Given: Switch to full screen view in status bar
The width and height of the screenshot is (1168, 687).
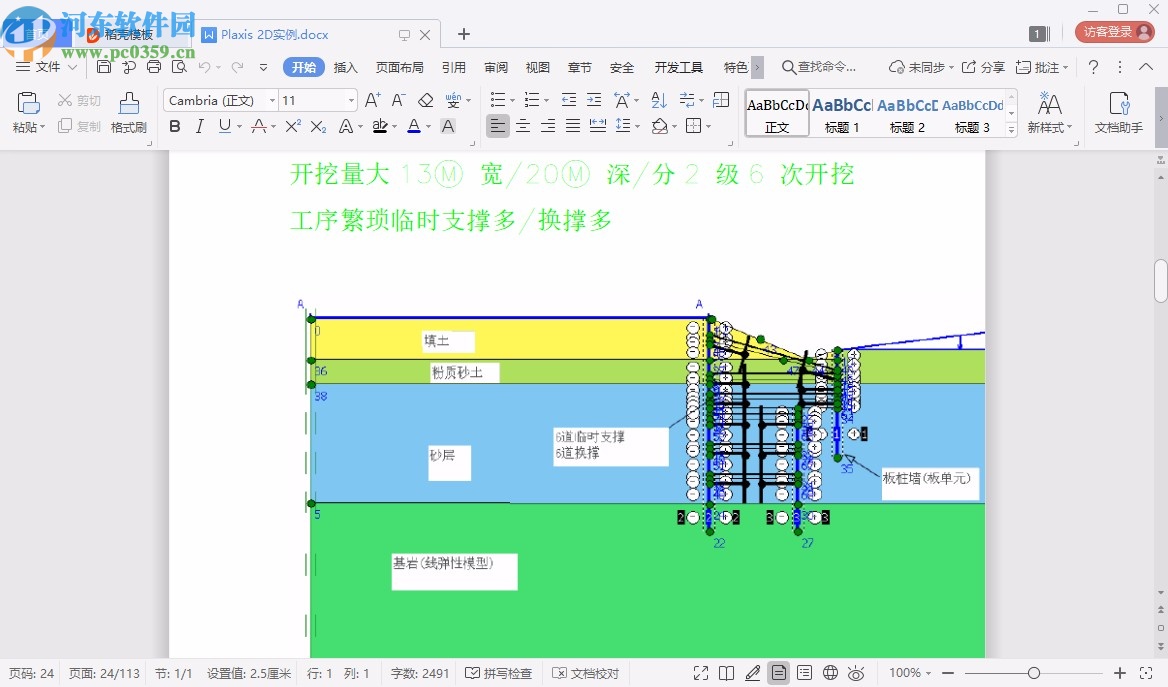Looking at the screenshot, I should [700, 673].
